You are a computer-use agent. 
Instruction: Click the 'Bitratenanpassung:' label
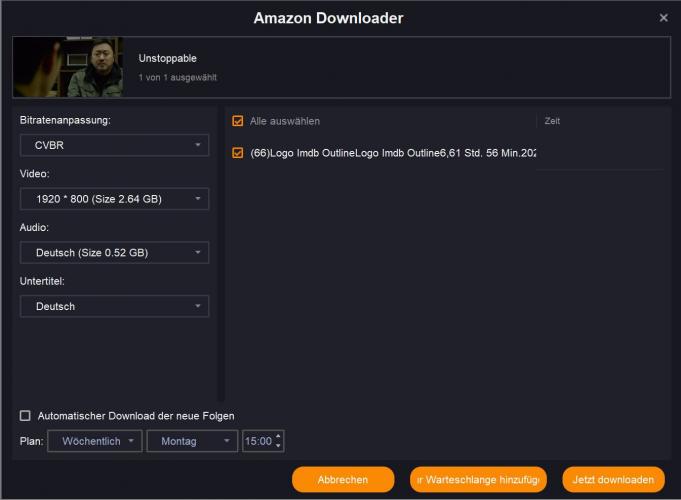(65, 120)
